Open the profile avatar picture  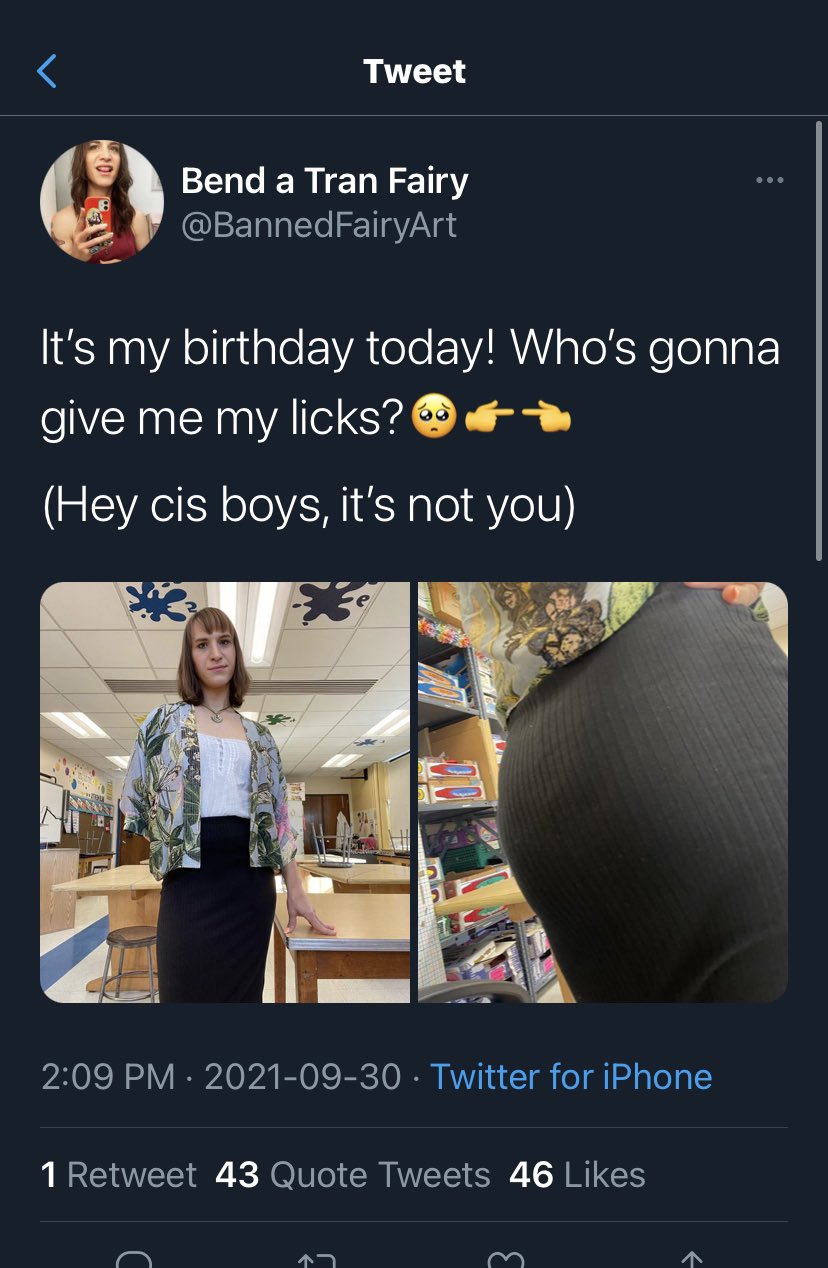tap(102, 201)
